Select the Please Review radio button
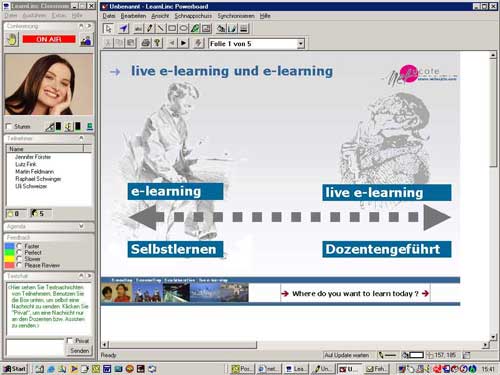Viewport: 500px width, 375px height. (19, 265)
